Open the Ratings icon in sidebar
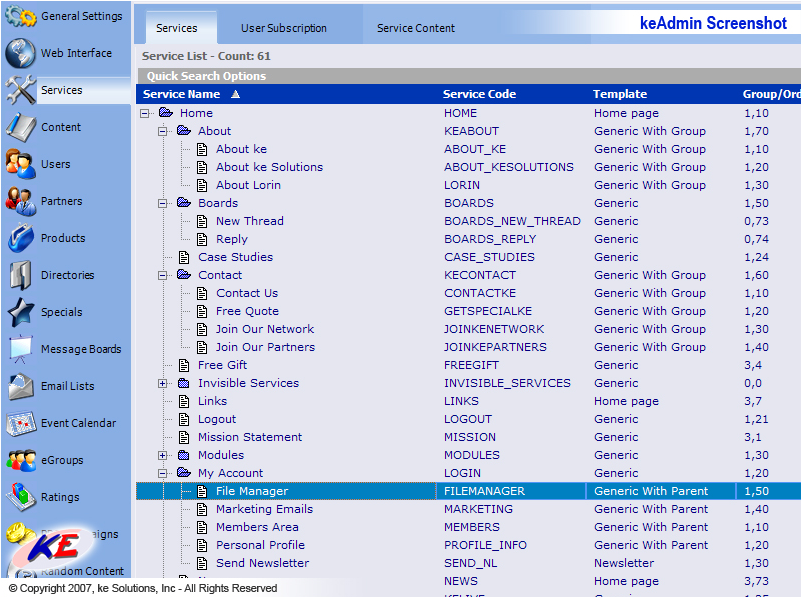This screenshot has height=597, width=802. (x=21, y=498)
